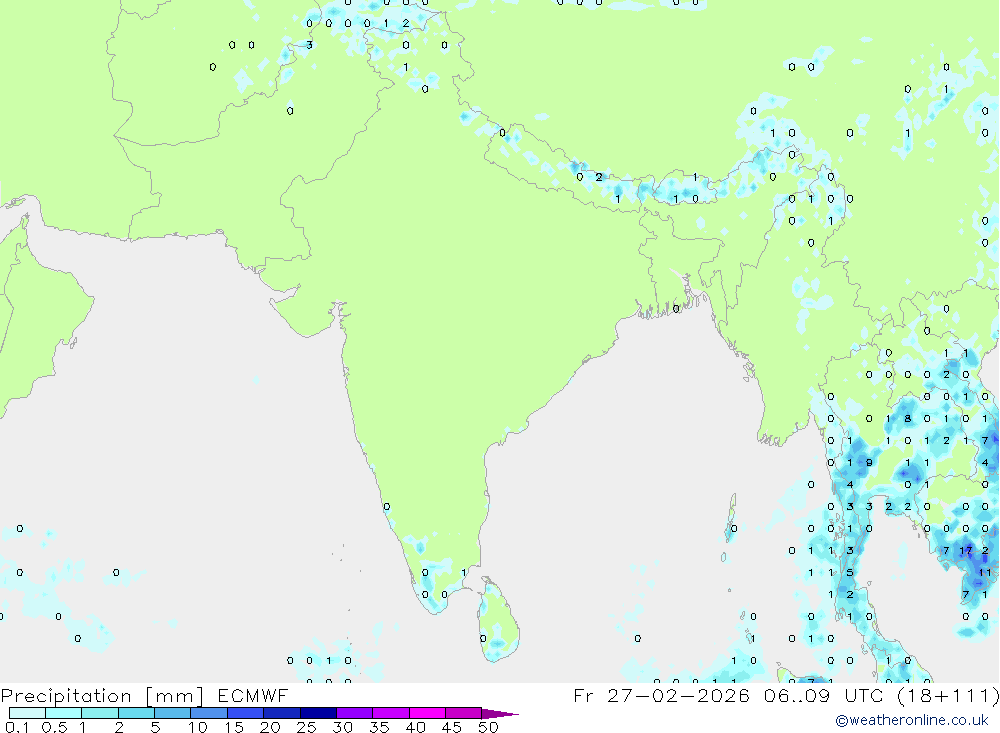
Task: Pick the 40–45 mm magenta legend swatch
Action: click(x=427, y=713)
